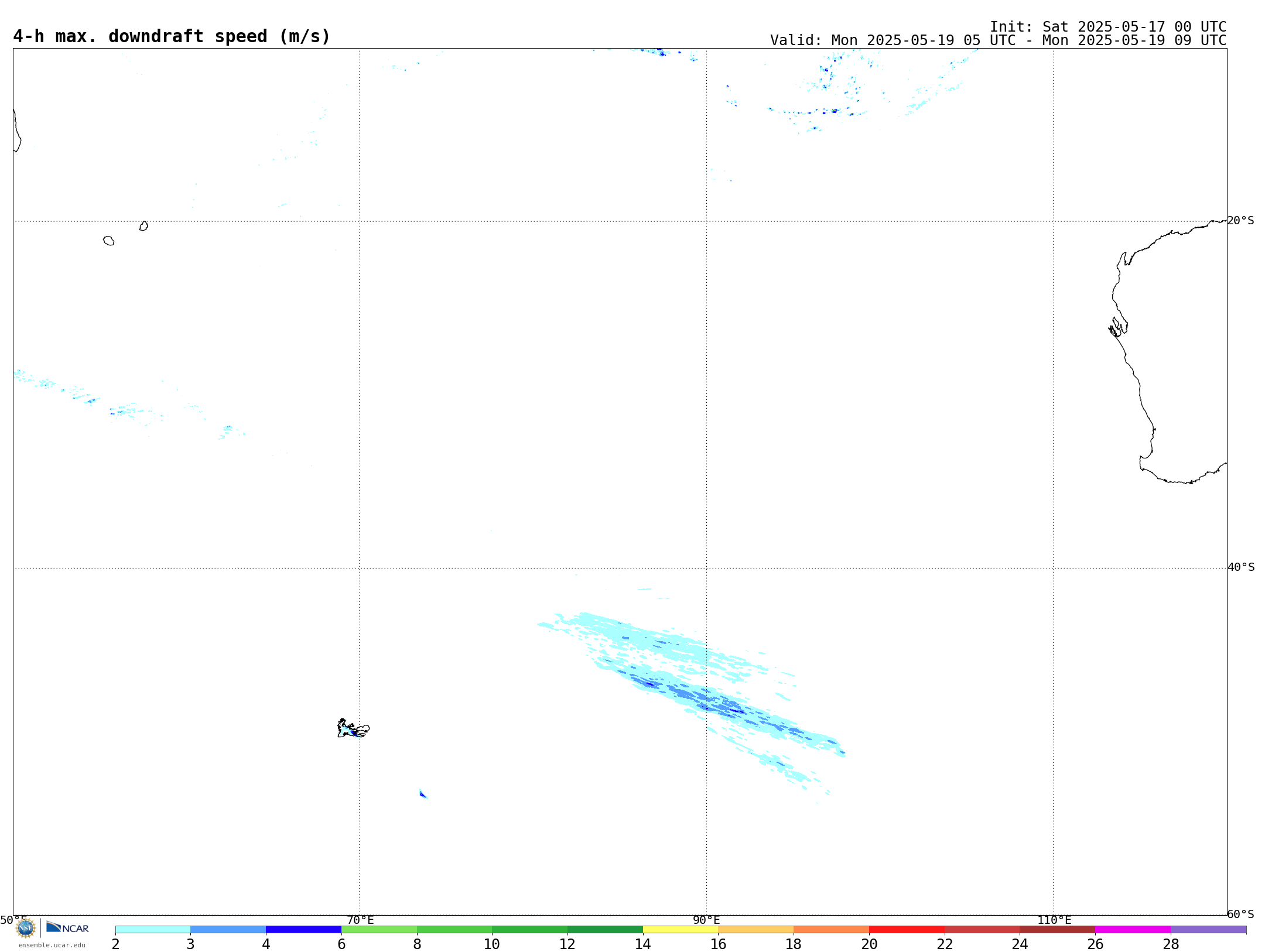This screenshot has width=1265, height=952.
Task: Click colorbar tick label '16'
Action: 719,944
